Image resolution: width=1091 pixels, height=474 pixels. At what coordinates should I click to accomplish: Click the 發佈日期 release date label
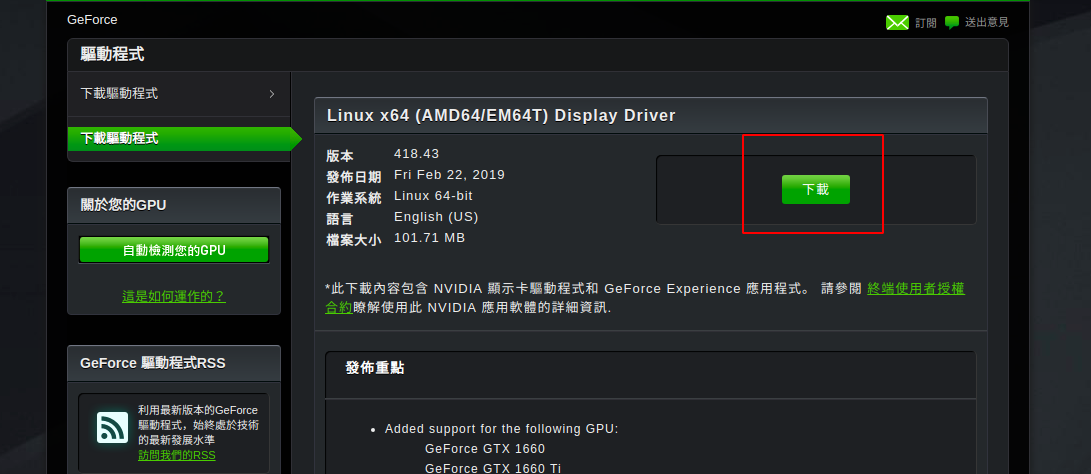pos(353,177)
